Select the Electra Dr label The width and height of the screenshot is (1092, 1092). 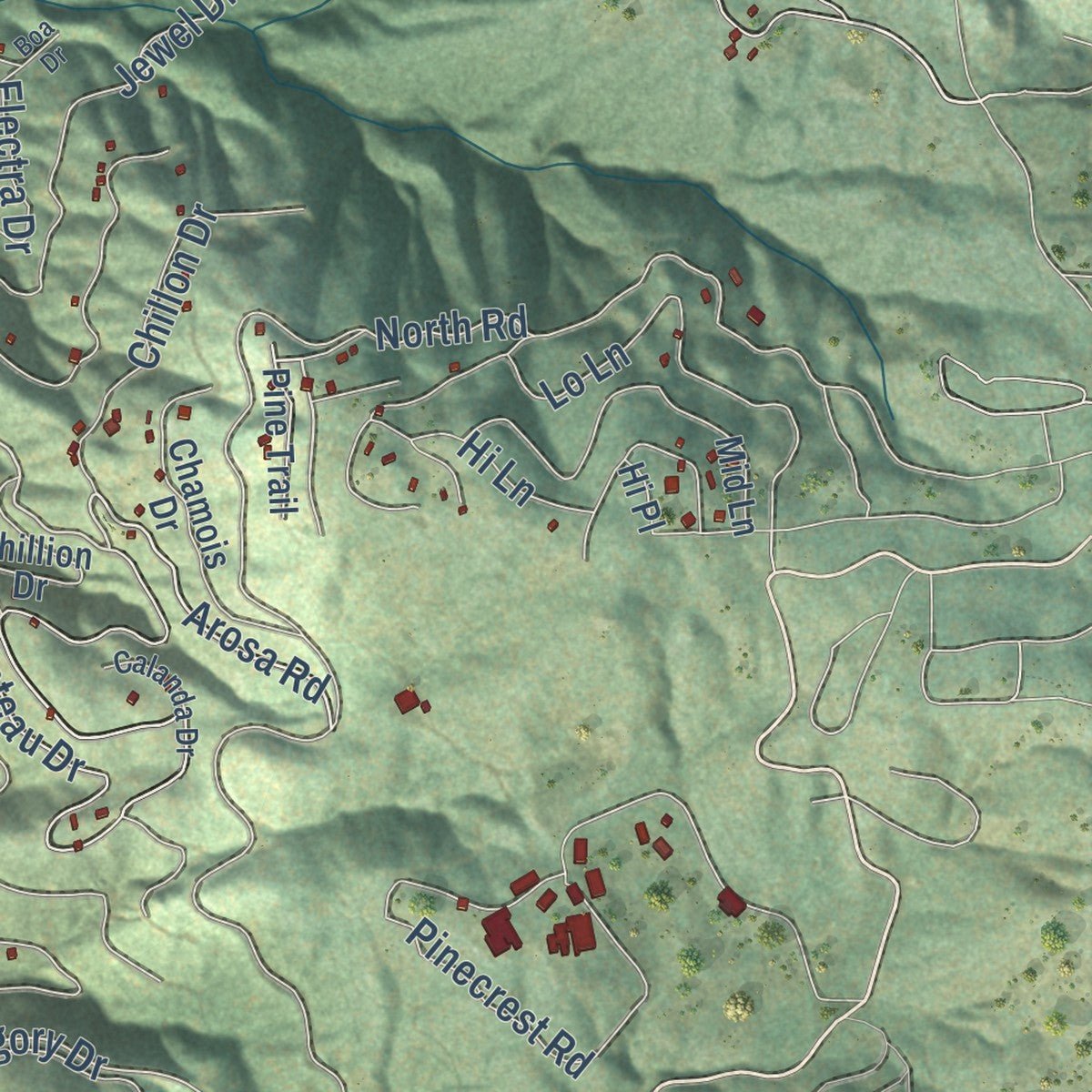click(x=15, y=168)
